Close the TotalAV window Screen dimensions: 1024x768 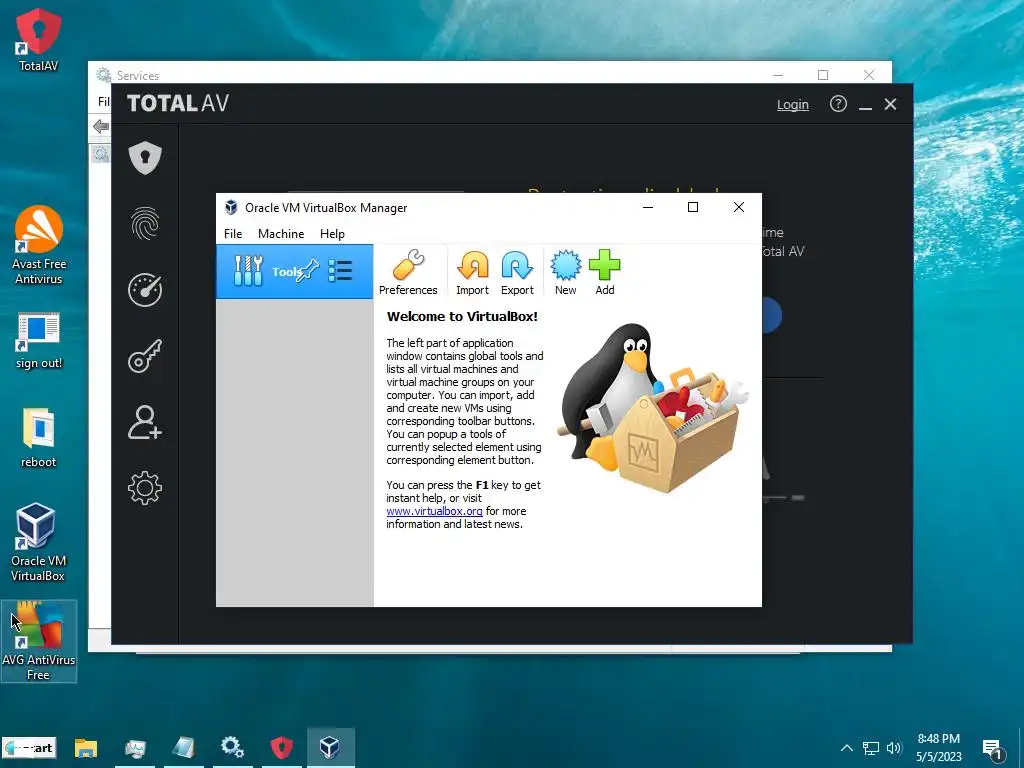click(890, 104)
